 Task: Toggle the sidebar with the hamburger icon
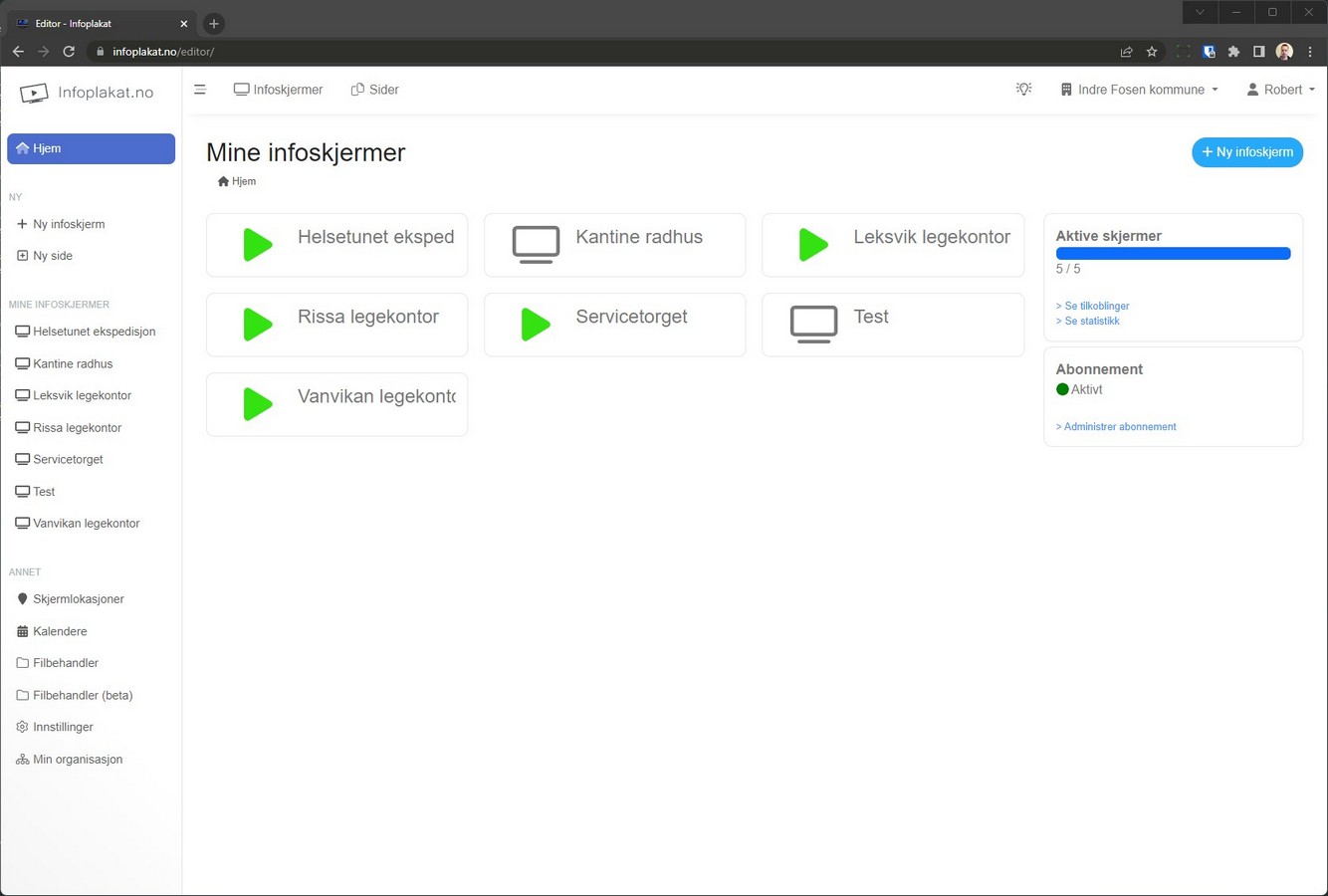(200, 90)
